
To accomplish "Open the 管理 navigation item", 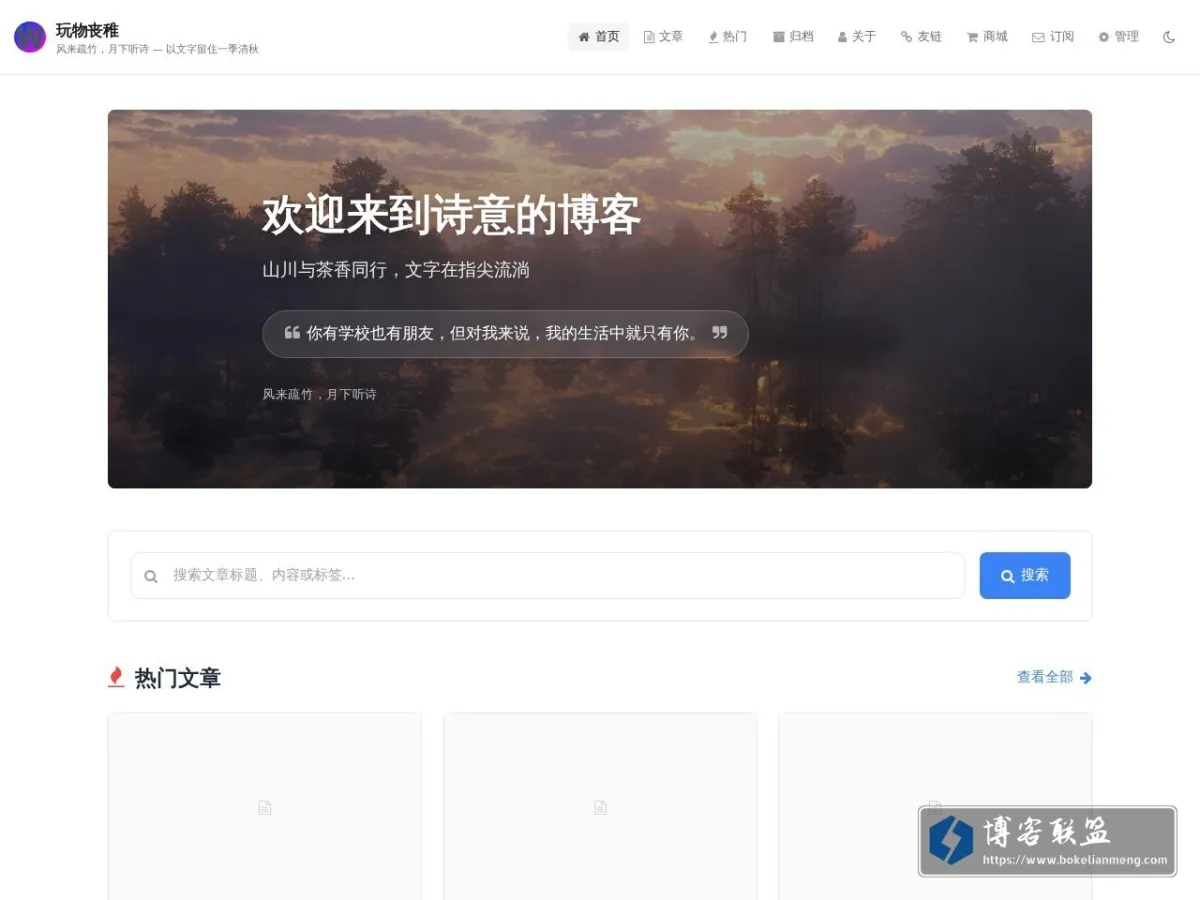I will click(1118, 37).
